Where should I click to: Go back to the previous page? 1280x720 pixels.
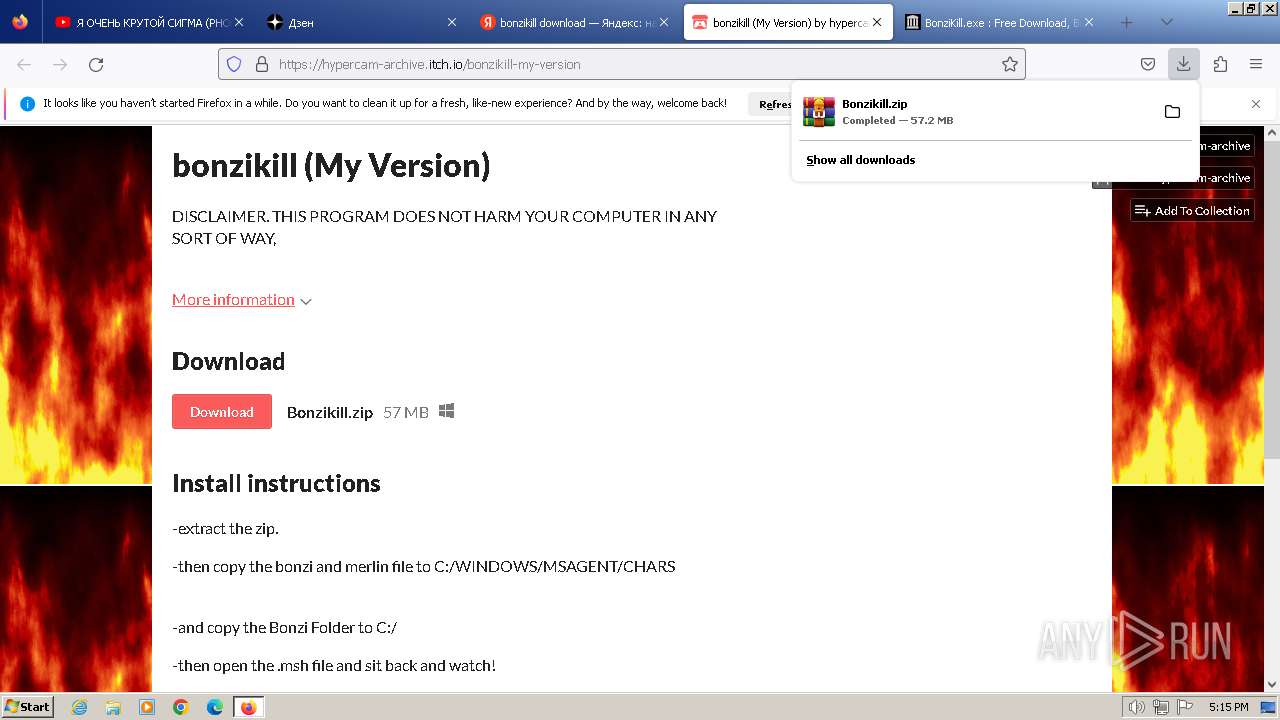[24, 64]
